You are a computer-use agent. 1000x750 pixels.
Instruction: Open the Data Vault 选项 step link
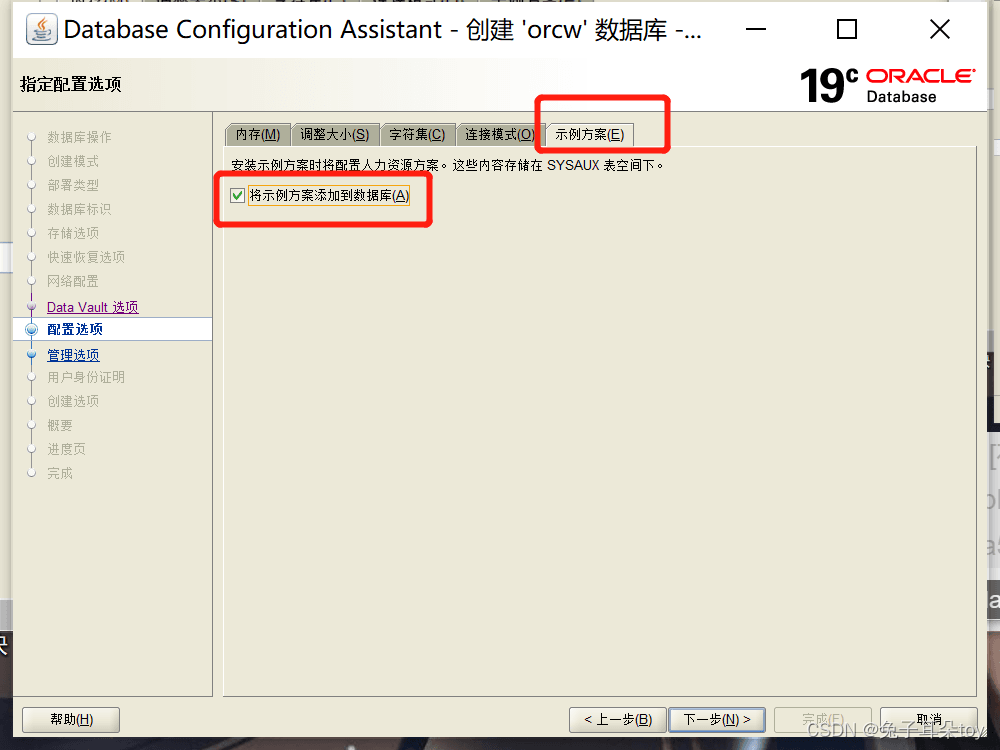point(92,307)
